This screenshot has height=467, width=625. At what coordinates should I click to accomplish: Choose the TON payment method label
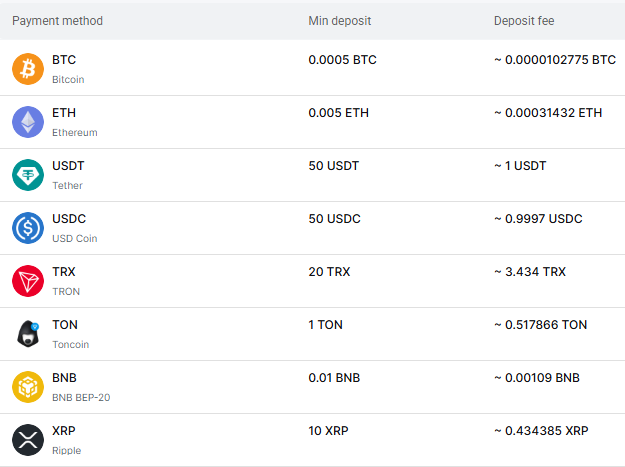[x=65, y=325]
